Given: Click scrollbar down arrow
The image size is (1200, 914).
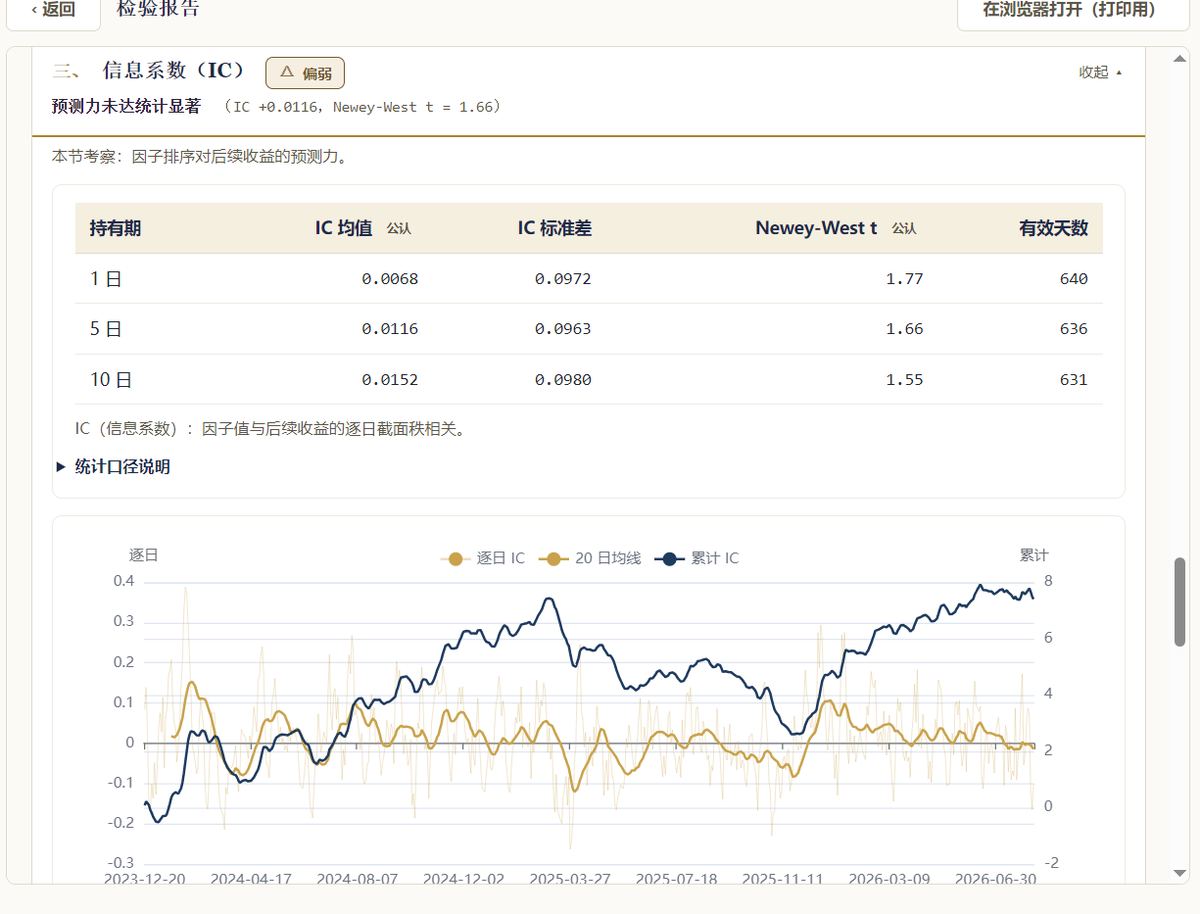Looking at the screenshot, I should coord(1180,873).
